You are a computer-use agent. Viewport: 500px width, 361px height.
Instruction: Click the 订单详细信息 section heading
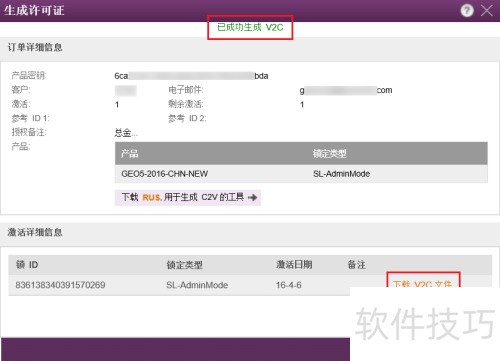(35, 47)
